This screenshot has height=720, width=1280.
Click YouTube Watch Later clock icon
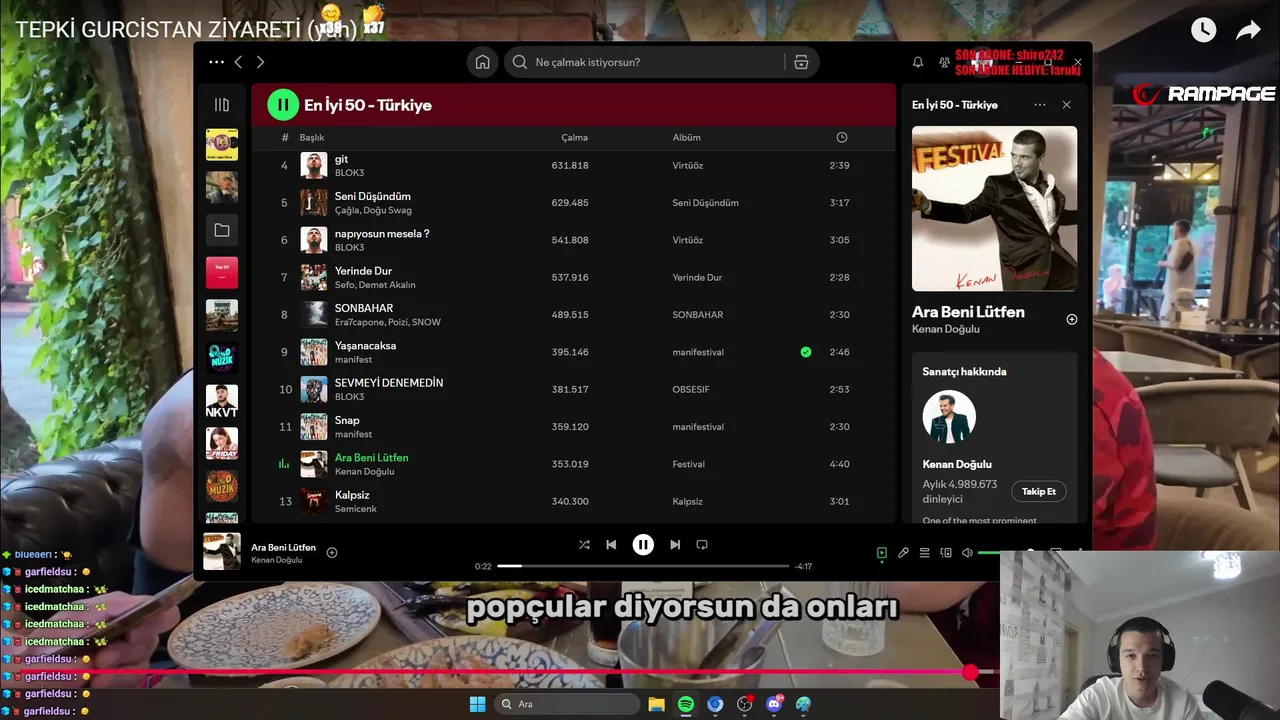click(x=1203, y=30)
